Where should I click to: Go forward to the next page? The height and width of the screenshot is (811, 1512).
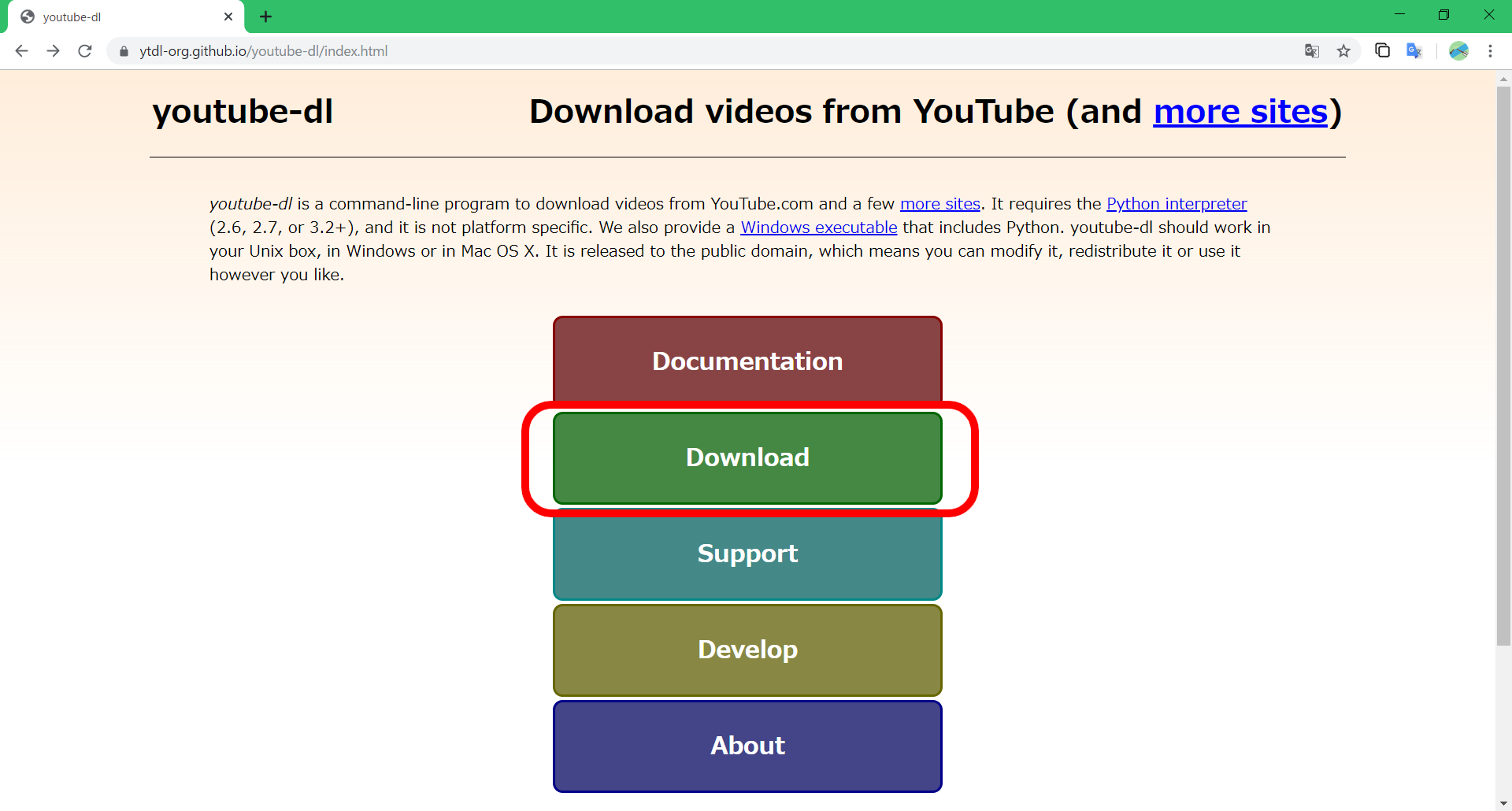pos(53,51)
